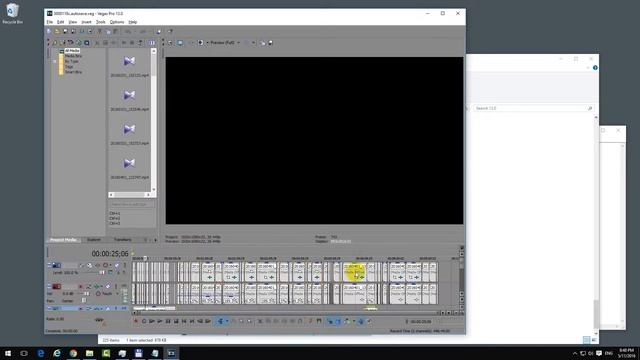Viewport: 640px width, 360px height.
Task: Click the Record button in transport bar
Action: point(136,321)
